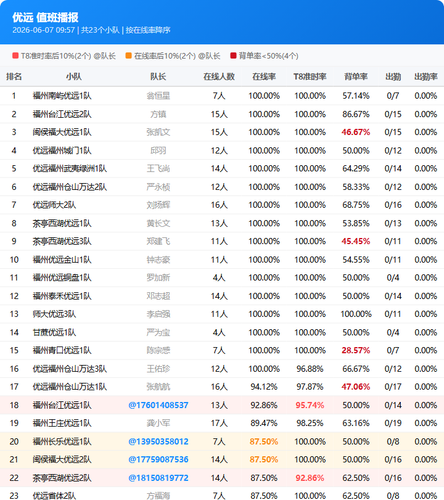Click captain name 黄长文

click(158, 223)
